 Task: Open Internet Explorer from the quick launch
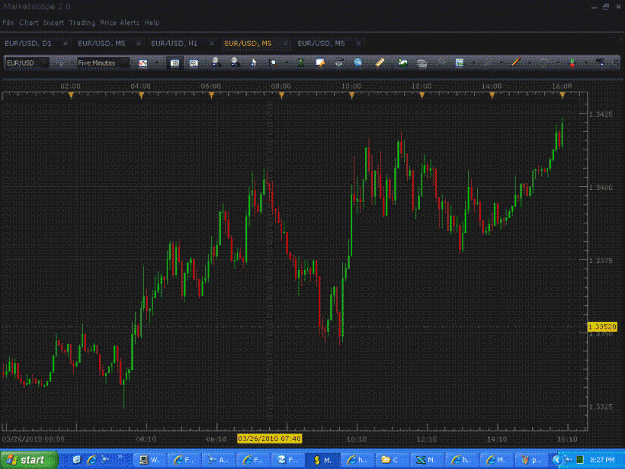coord(92,460)
